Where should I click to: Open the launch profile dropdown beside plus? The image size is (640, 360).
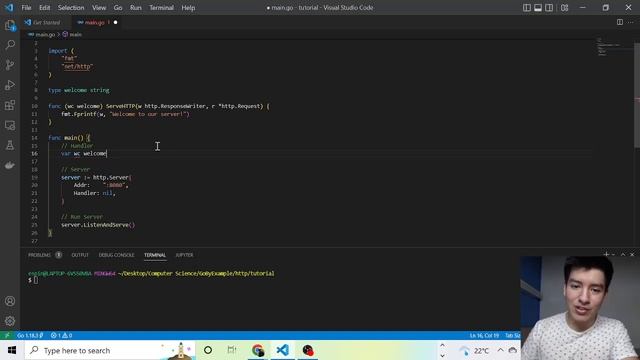[x=613, y=255]
